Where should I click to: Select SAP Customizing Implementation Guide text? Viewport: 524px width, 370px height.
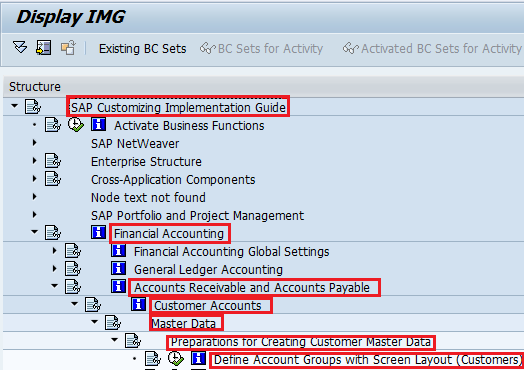[x=178, y=108]
